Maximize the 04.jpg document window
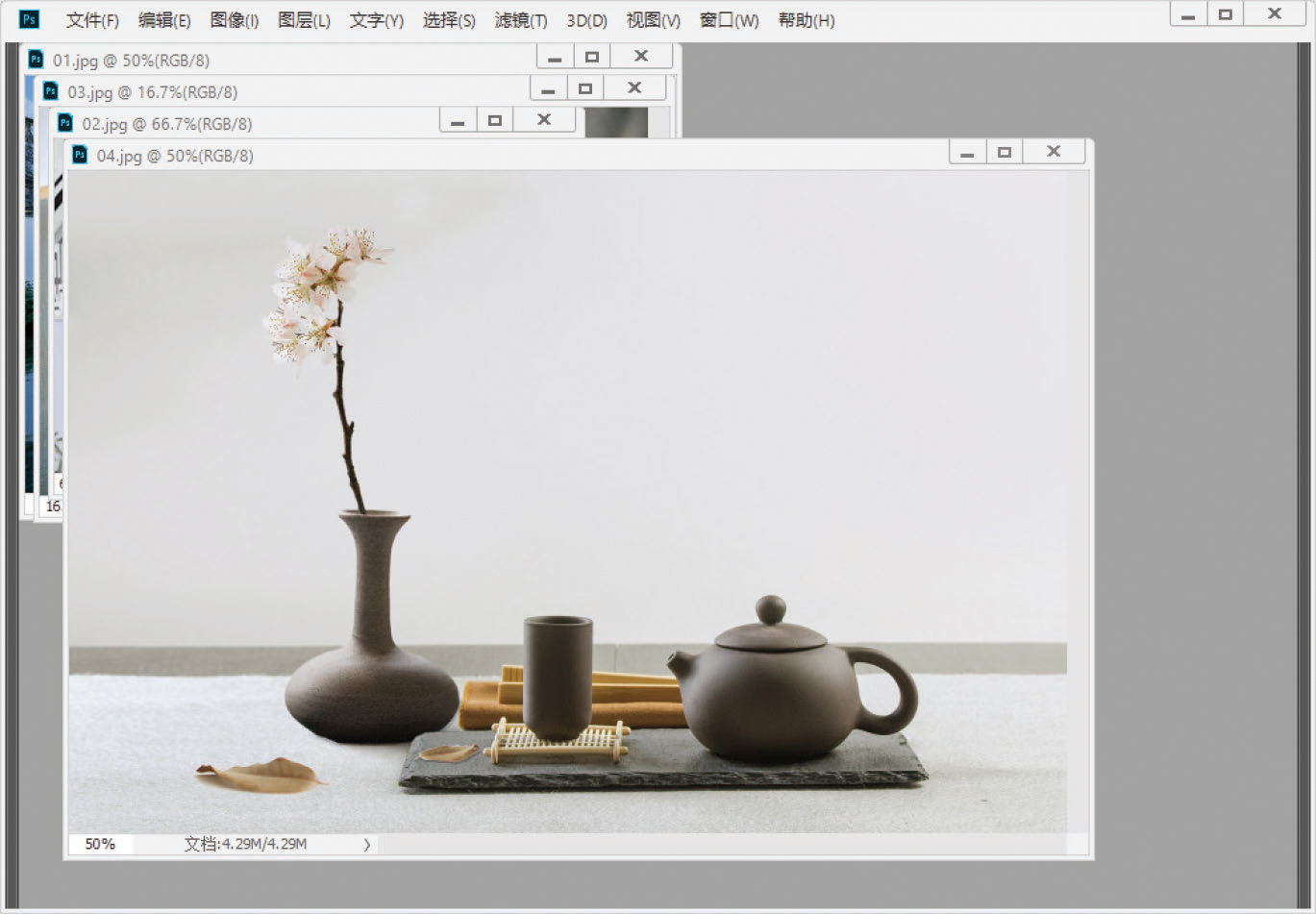The width and height of the screenshot is (1316, 914). [x=1005, y=152]
